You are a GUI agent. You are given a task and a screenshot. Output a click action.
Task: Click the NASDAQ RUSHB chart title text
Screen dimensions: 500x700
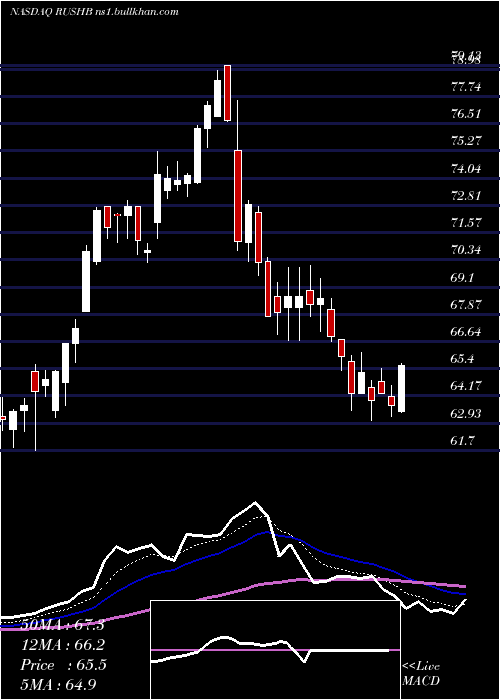pos(94,12)
